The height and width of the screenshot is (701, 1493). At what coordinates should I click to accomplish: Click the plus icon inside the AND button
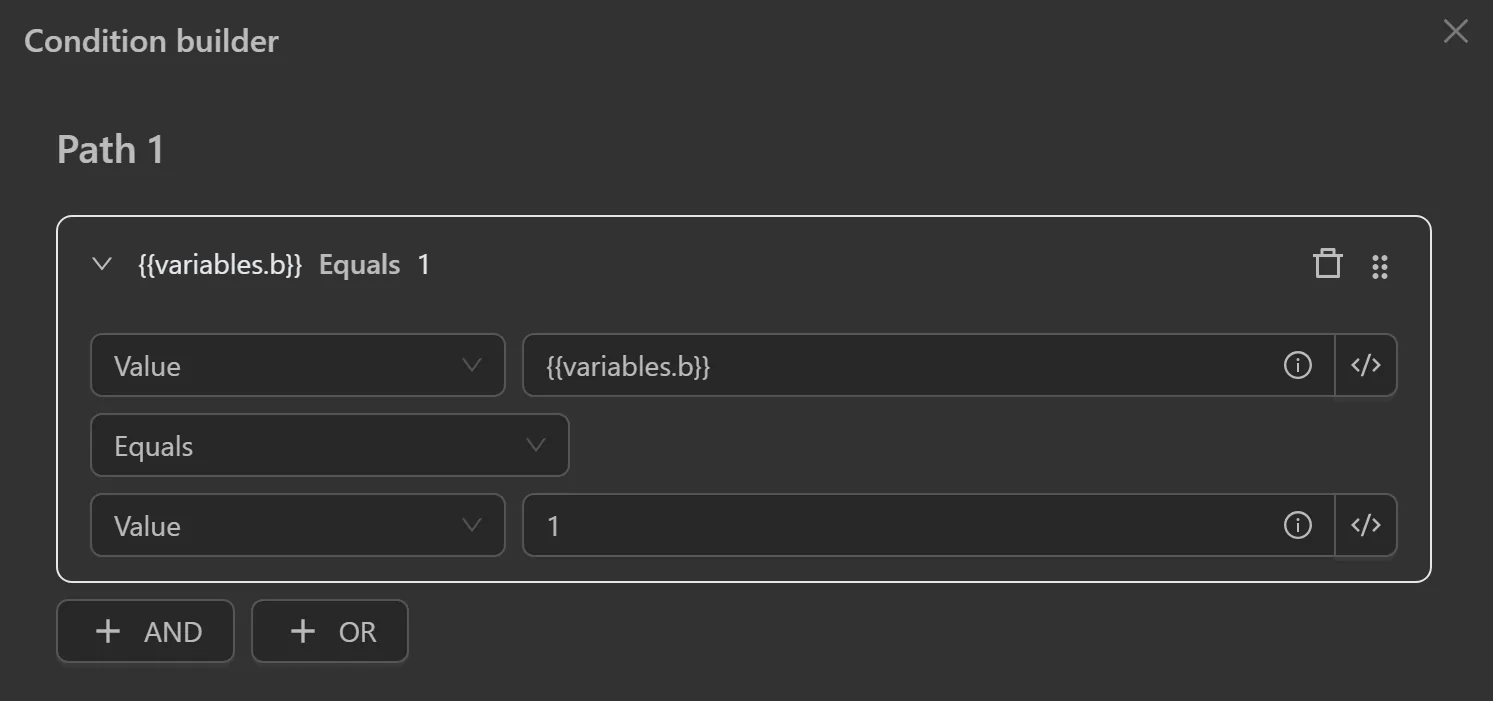click(x=107, y=631)
